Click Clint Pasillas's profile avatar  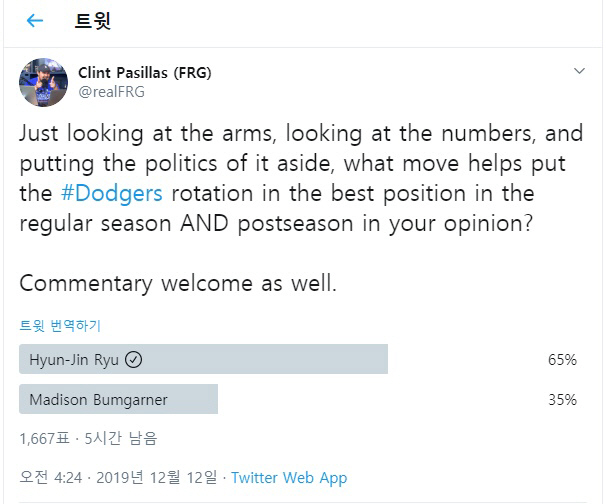[43, 82]
